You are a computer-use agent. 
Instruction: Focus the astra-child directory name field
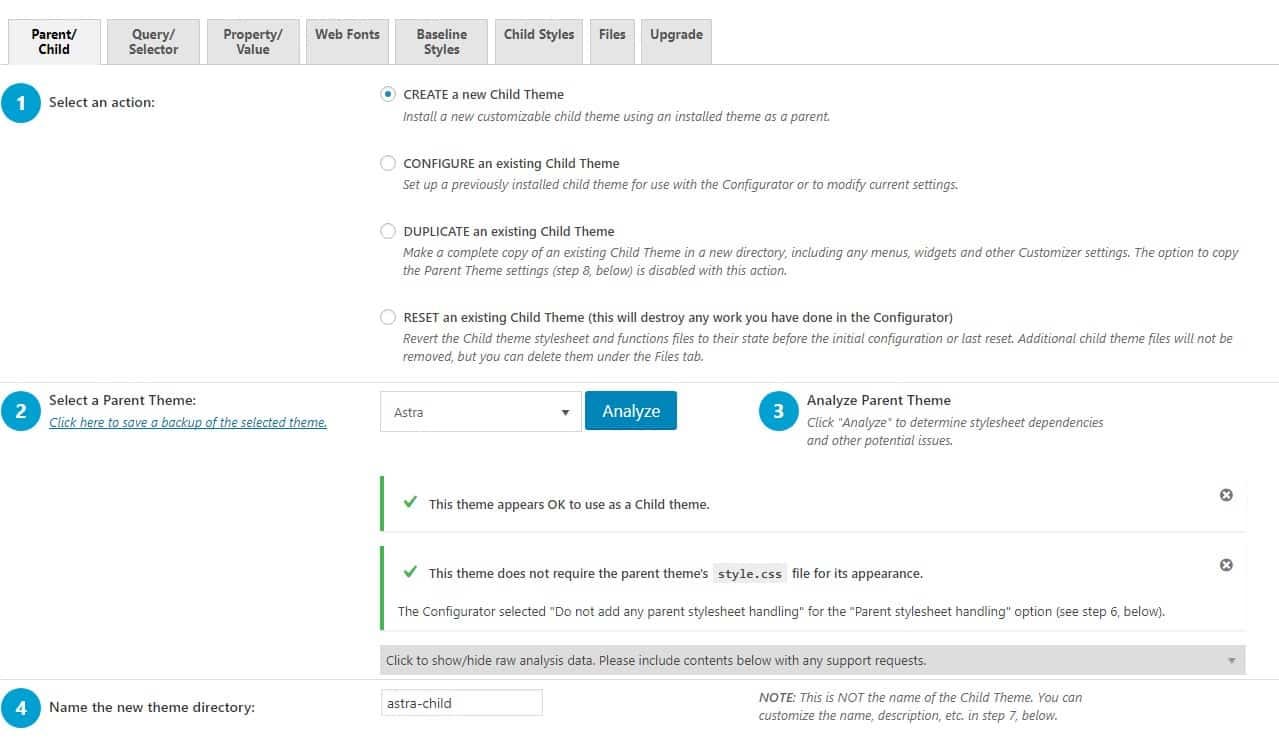[462, 703]
